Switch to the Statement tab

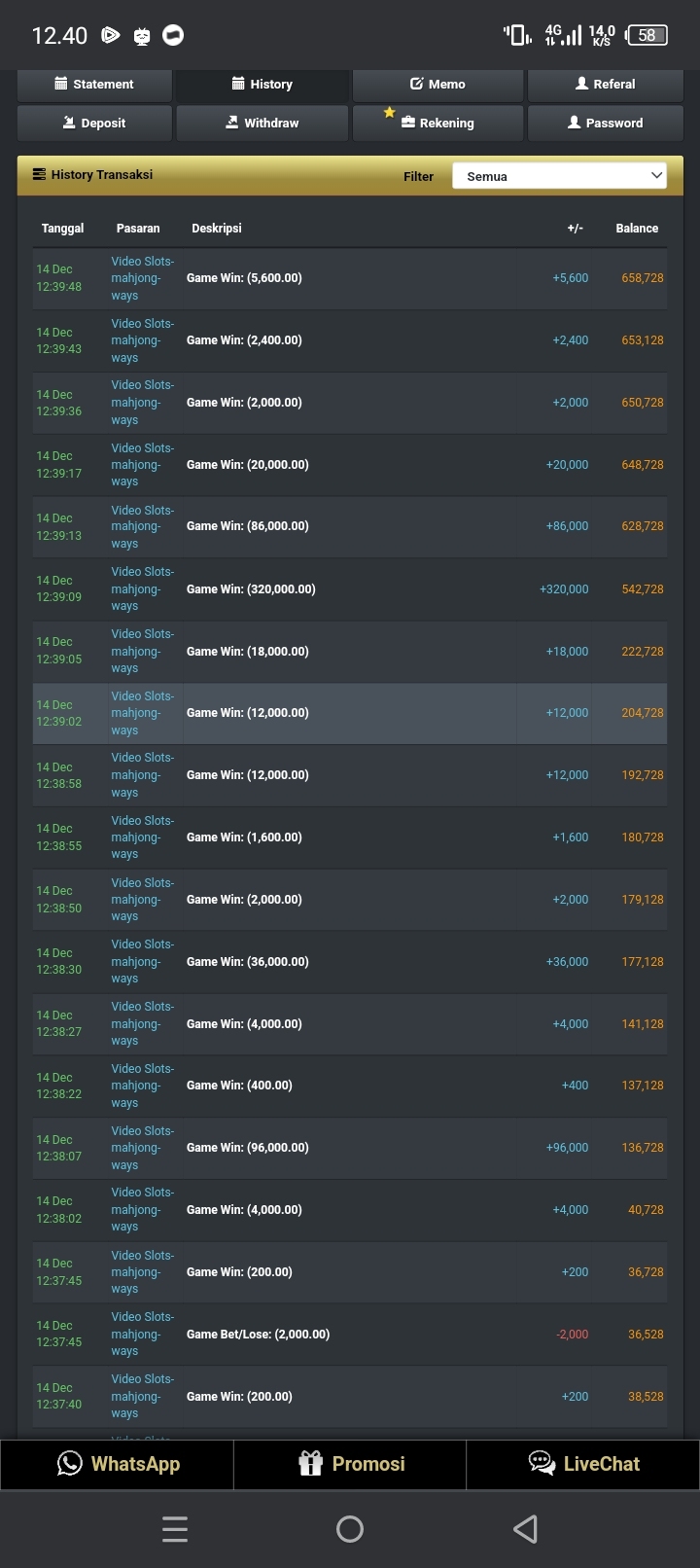pos(95,85)
